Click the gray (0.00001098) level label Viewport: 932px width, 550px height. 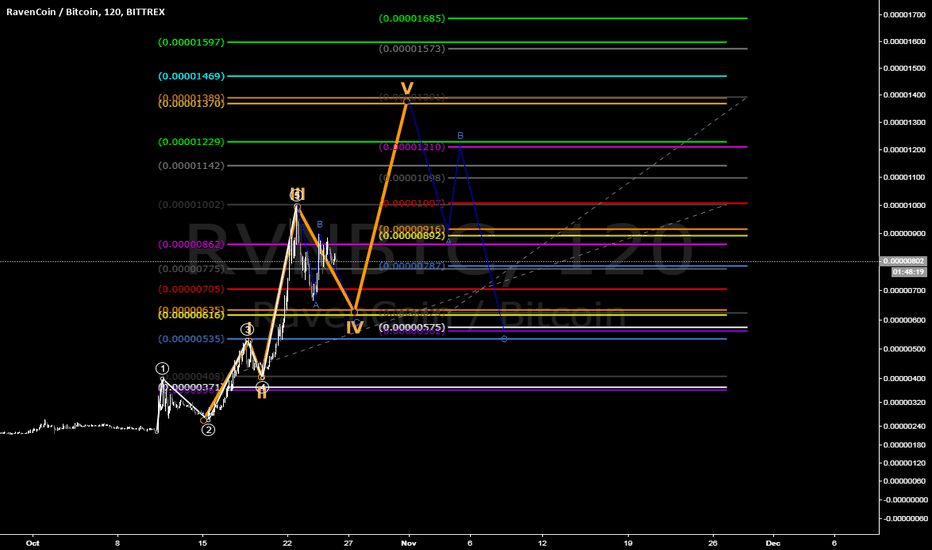click(412, 178)
